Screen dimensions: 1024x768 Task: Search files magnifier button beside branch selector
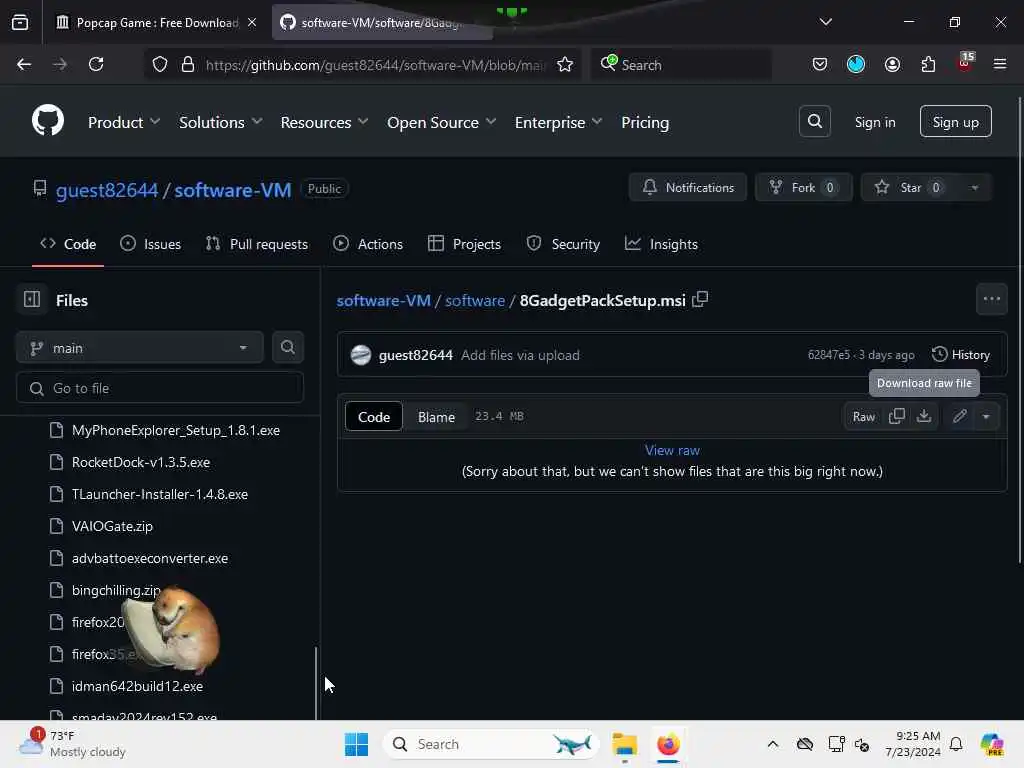(x=287, y=347)
